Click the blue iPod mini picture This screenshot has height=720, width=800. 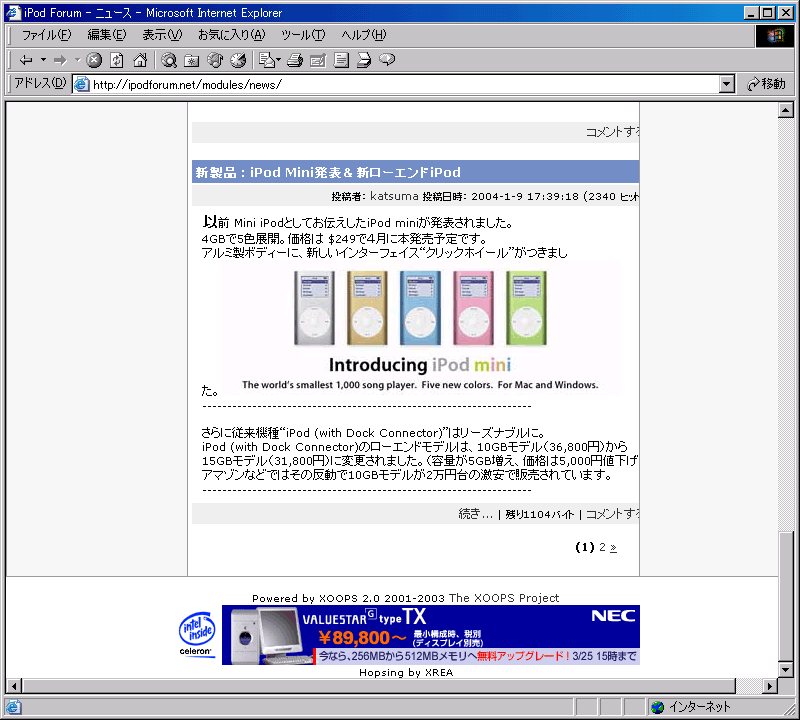420,308
